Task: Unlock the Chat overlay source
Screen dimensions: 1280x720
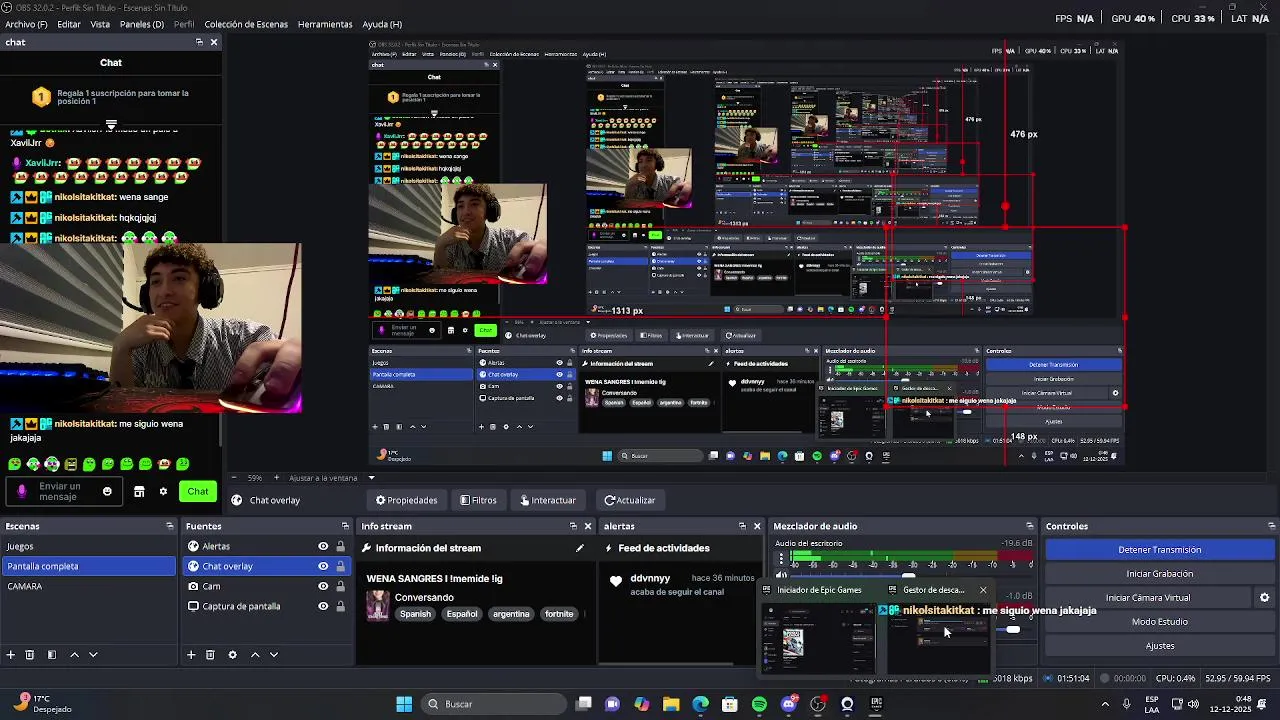Action: (x=340, y=566)
